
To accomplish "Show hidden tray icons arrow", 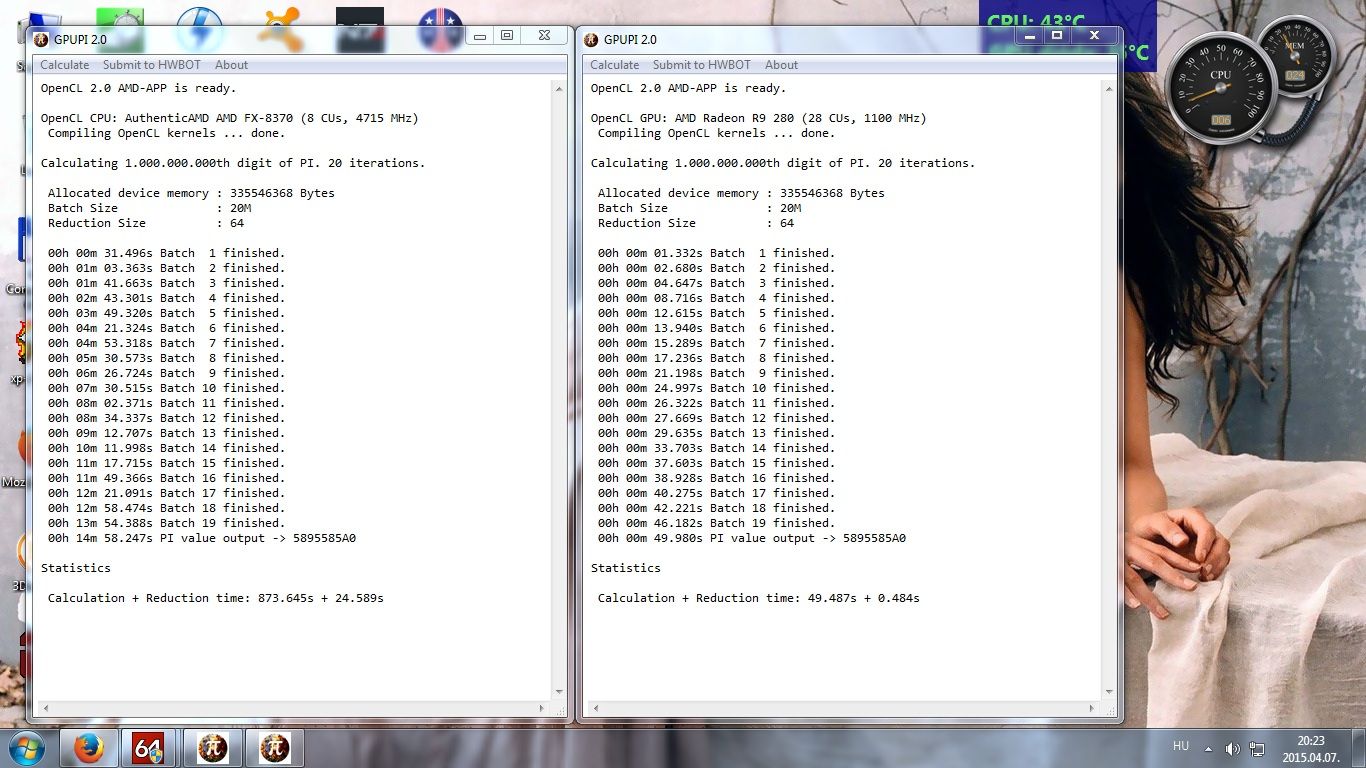I will (x=1207, y=749).
